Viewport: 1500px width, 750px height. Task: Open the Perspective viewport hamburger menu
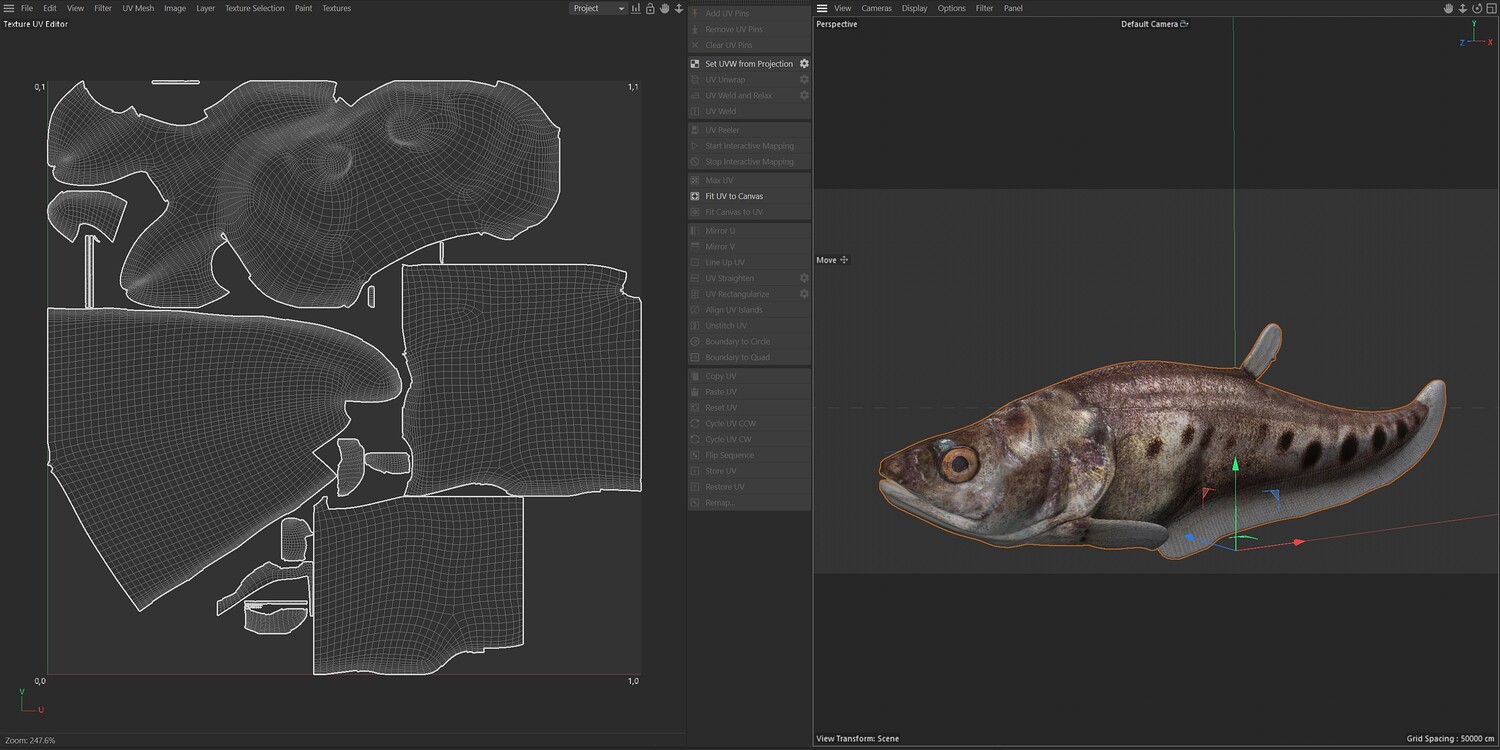coord(822,8)
